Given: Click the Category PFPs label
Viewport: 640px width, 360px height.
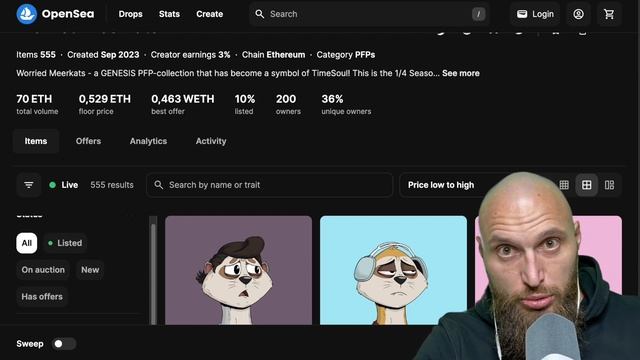Looking at the screenshot, I should coord(346,55).
